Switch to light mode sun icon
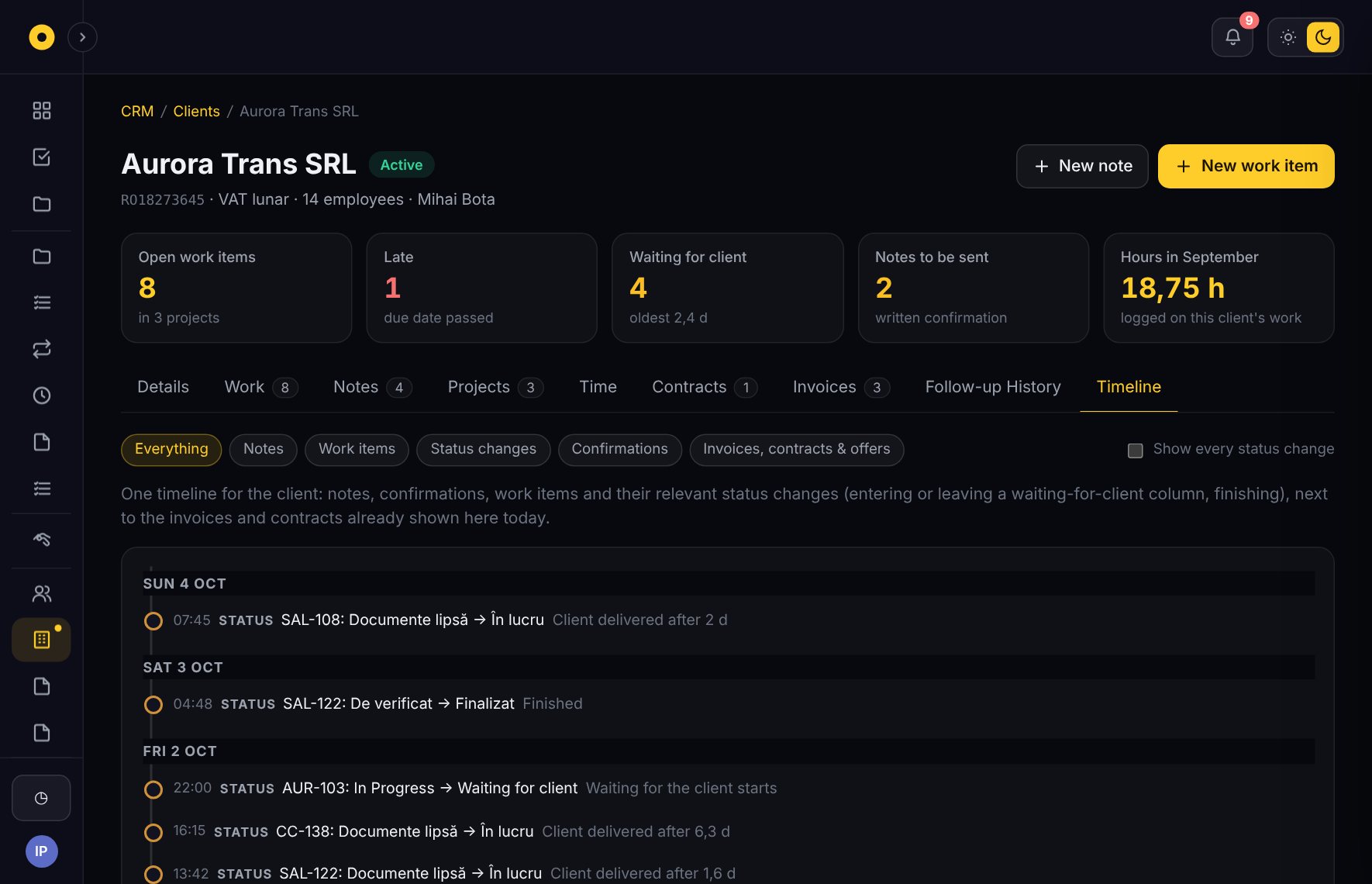The width and height of the screenshot is (1372, 884). coord(1288,37)
